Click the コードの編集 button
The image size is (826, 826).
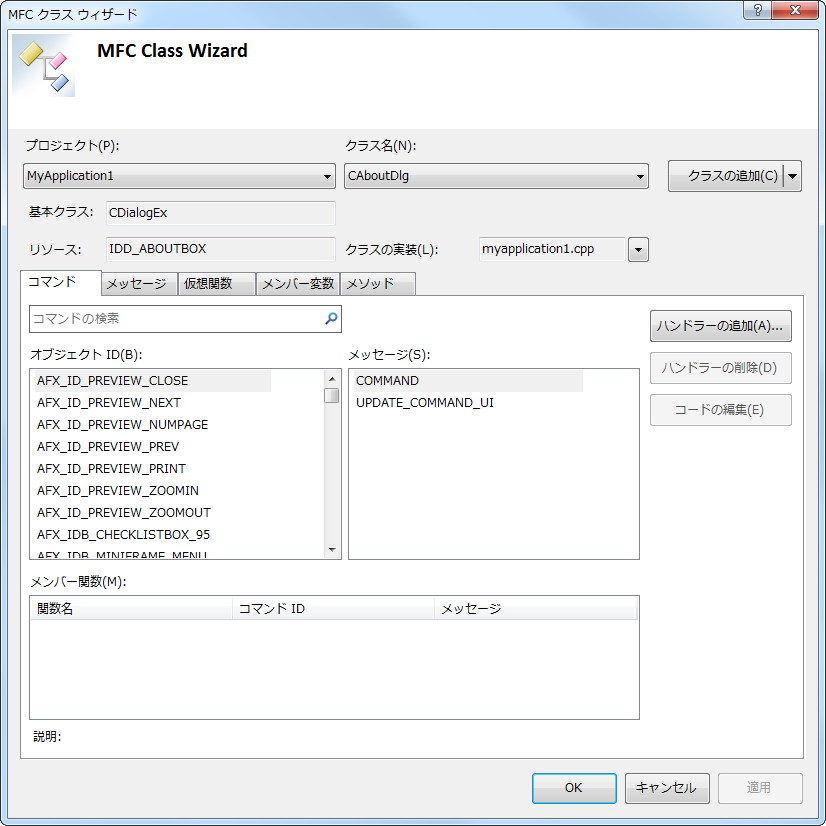(x=720, y=410)
